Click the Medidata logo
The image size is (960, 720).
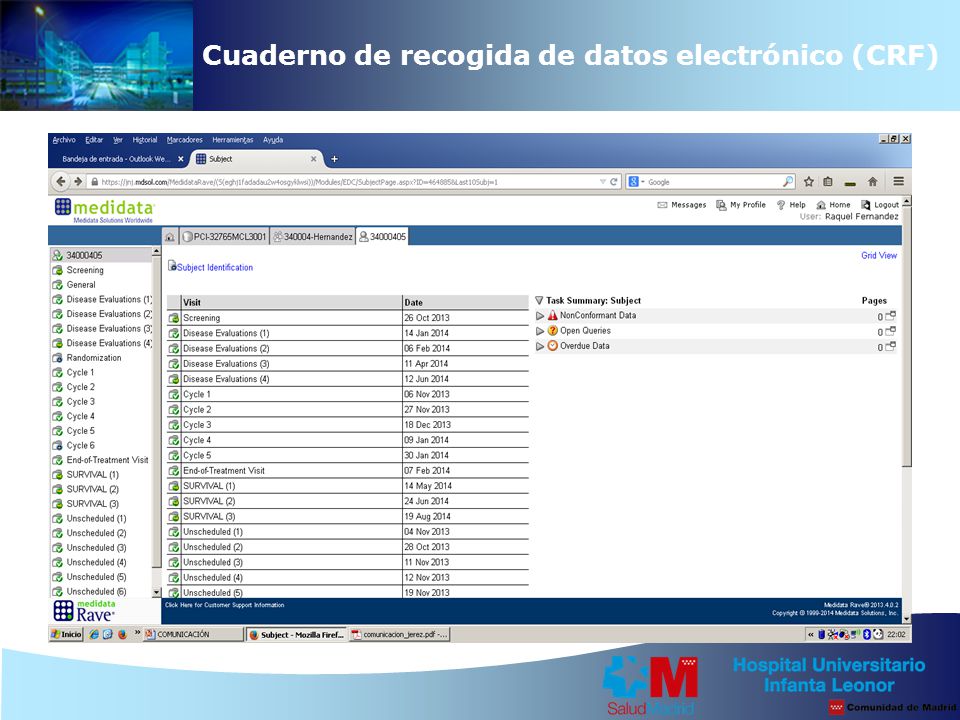tap(104, 211)
